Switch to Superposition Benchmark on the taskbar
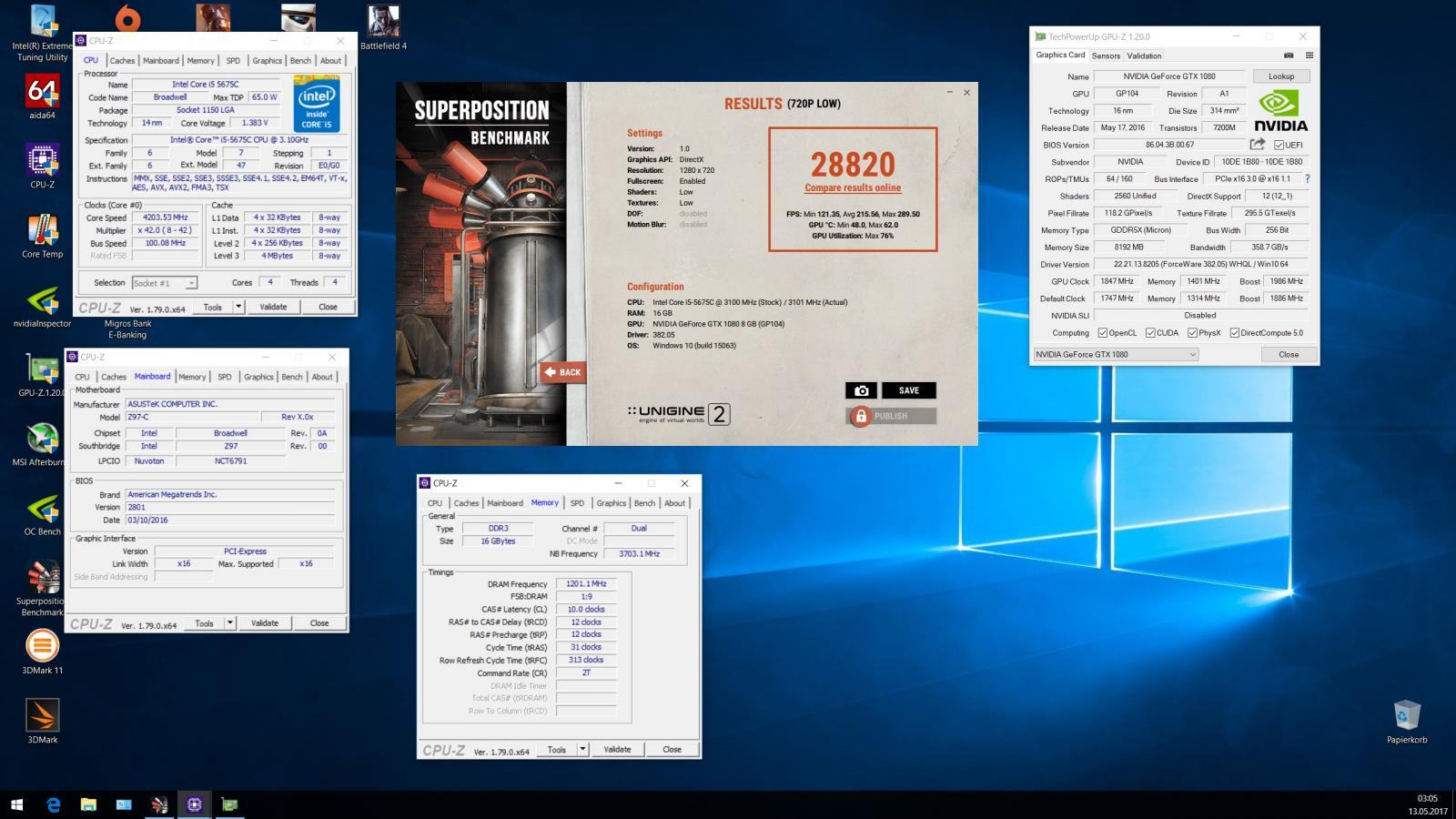Screen dimensions: 1456x819 [x=159, y=804]
